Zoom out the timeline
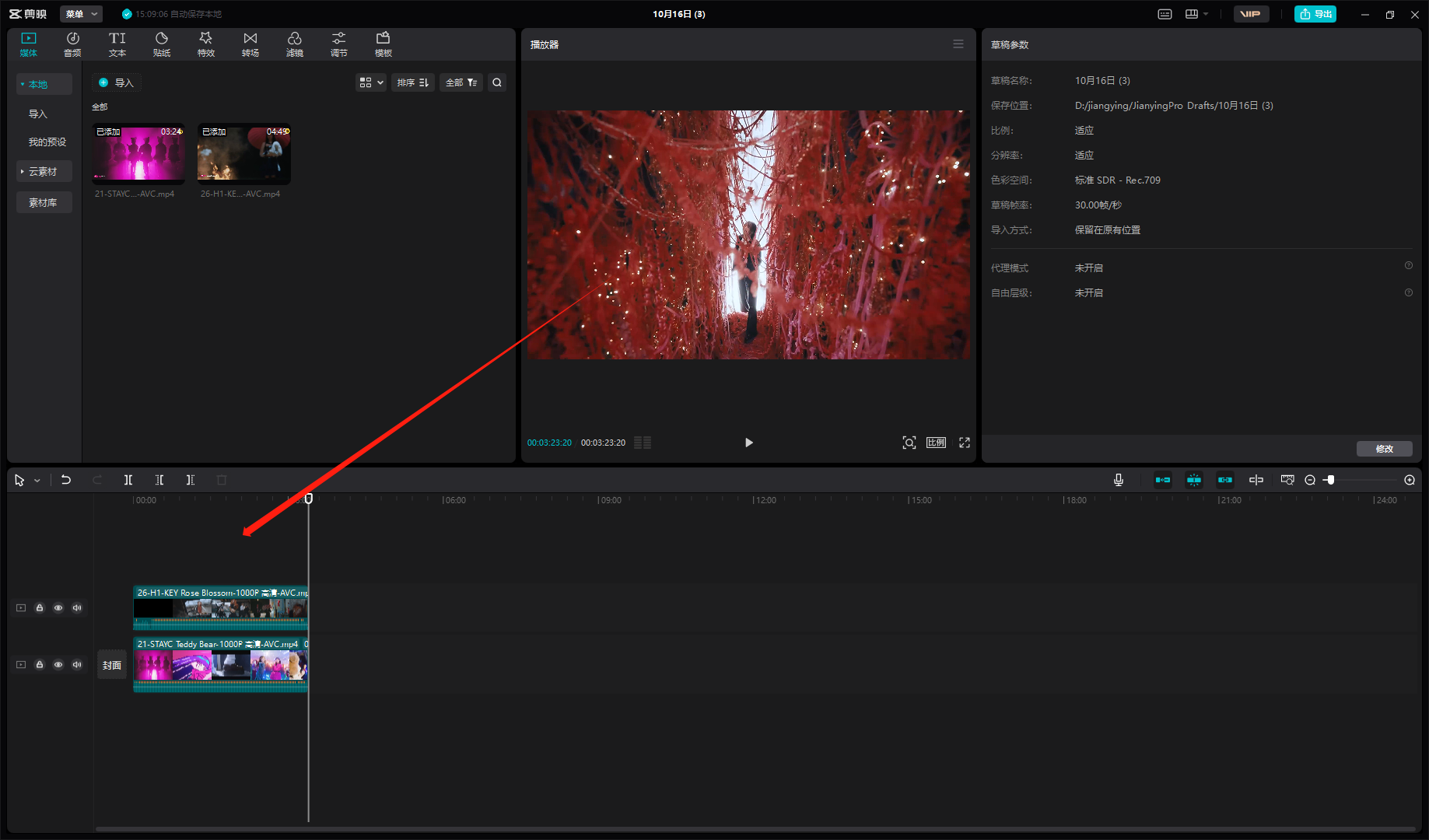This screenshot has height=840, width=1429. click(x=1310, y=480)
